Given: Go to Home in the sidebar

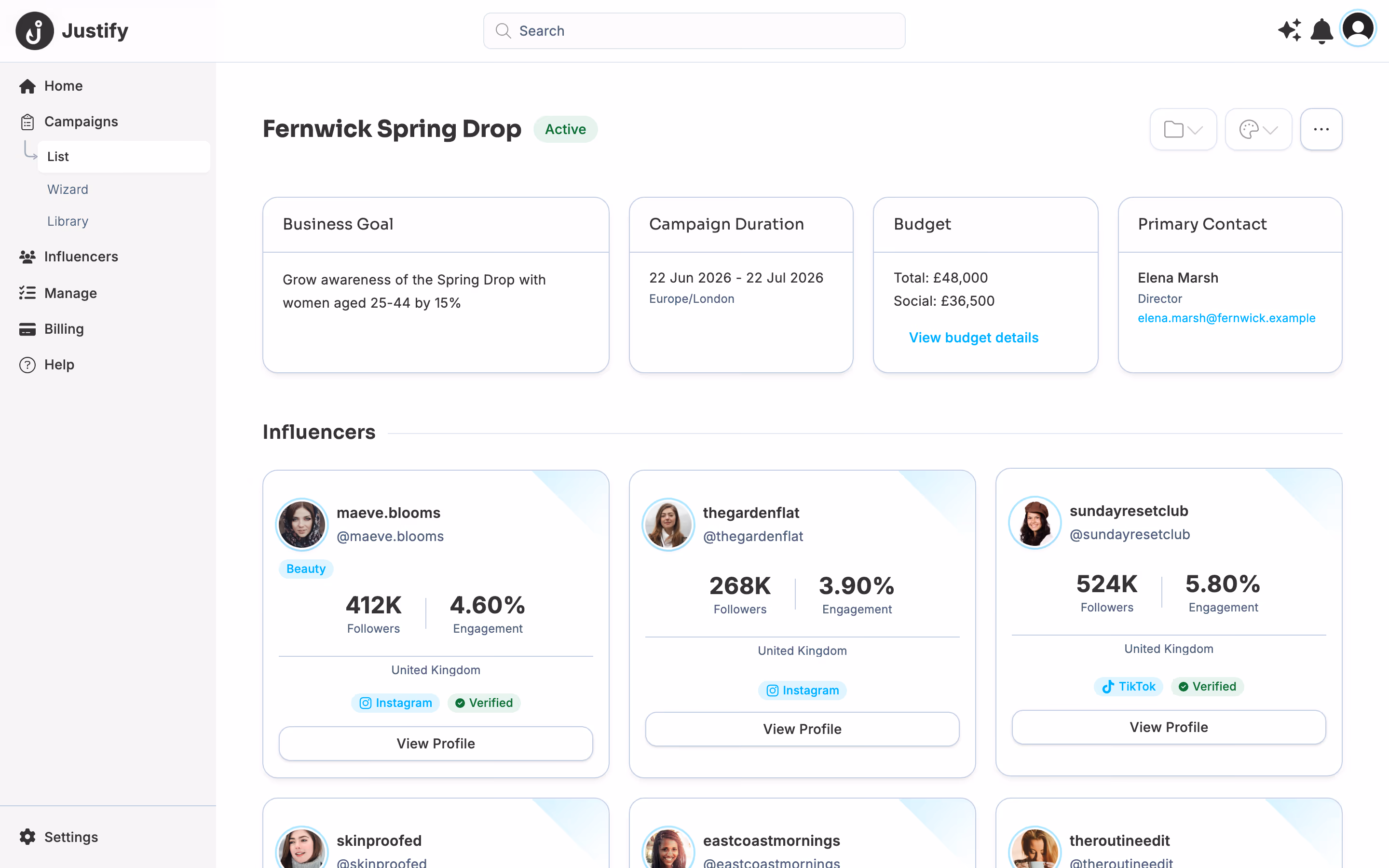Looking at the screenshot, I should (63, 86).
